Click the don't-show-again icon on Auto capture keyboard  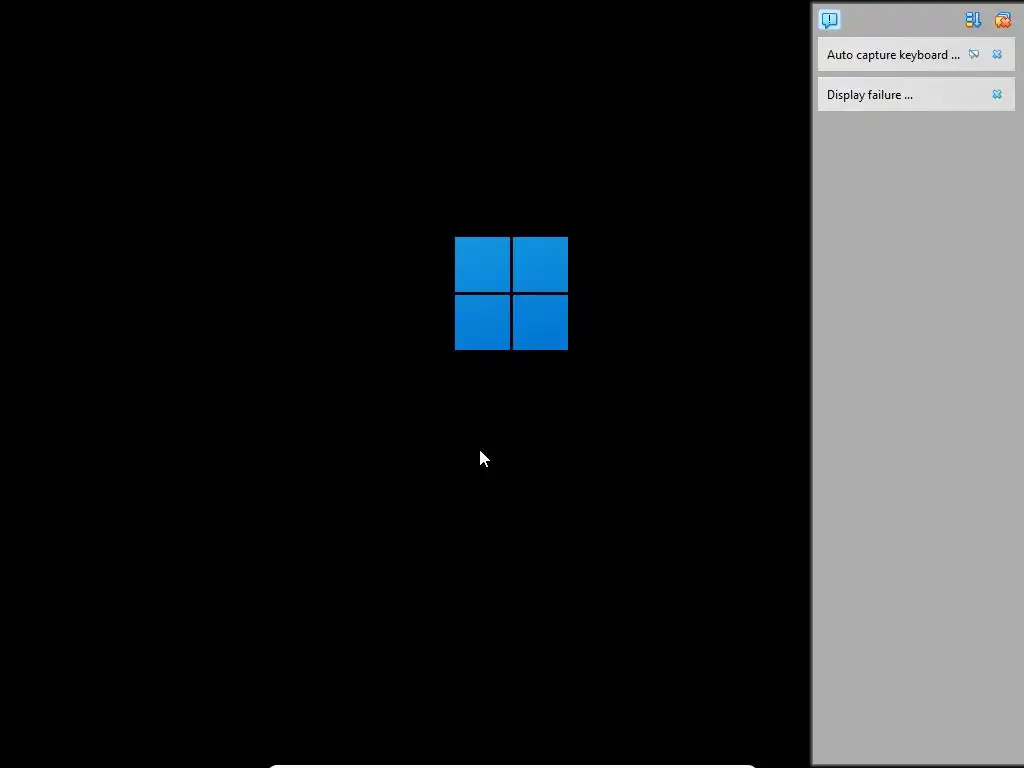coord(974,54)
